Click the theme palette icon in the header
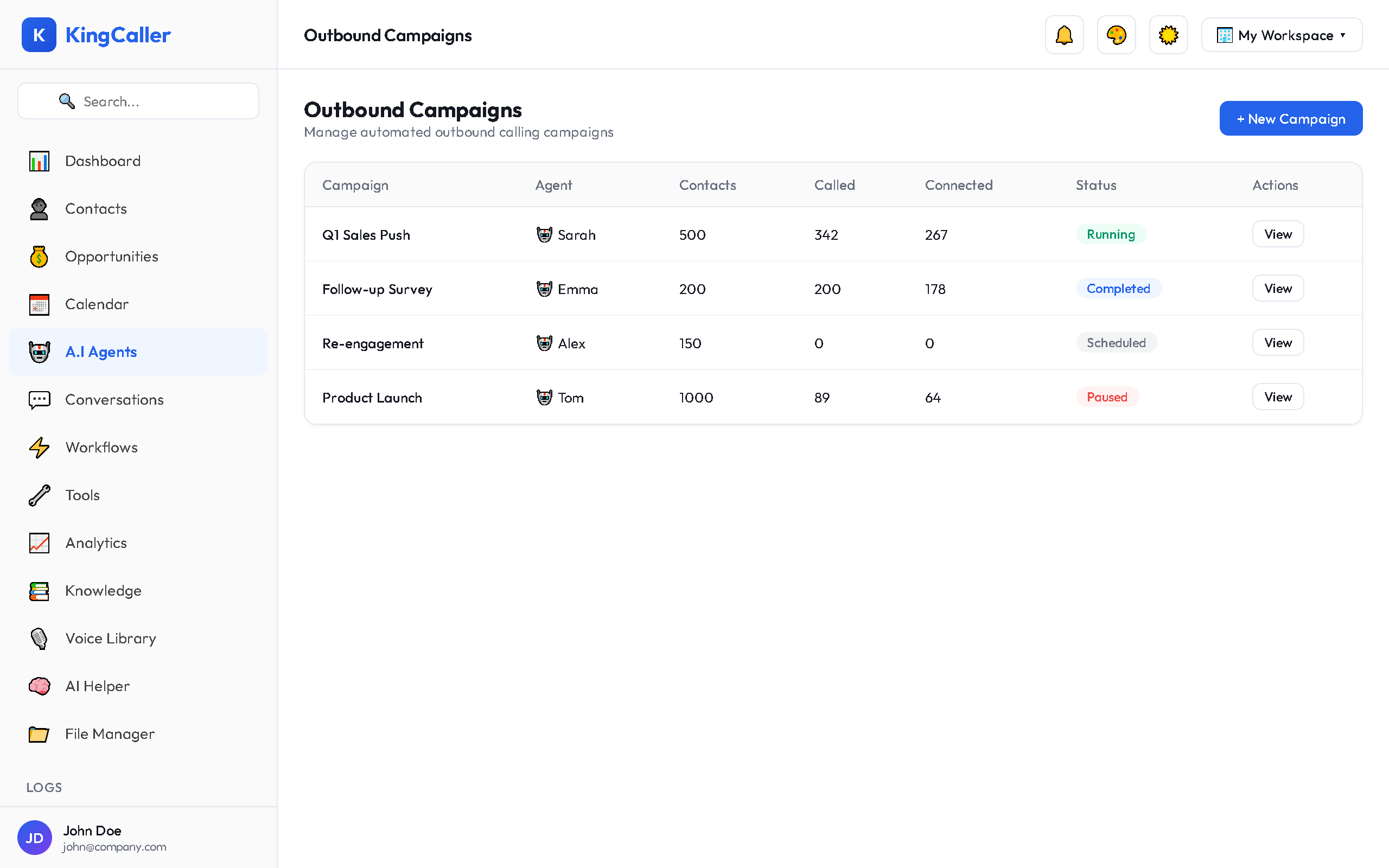Image resolution: width=1389 pixels, height=868 pixels. pyautogui.click(x=1116, y=34)
